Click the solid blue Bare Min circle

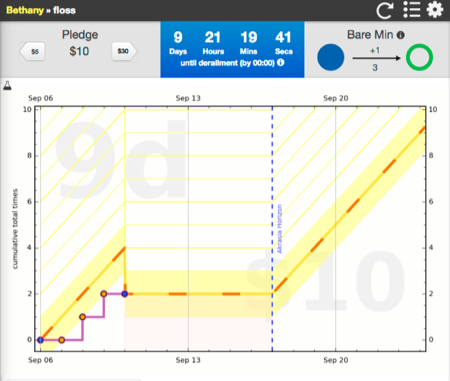331,57
